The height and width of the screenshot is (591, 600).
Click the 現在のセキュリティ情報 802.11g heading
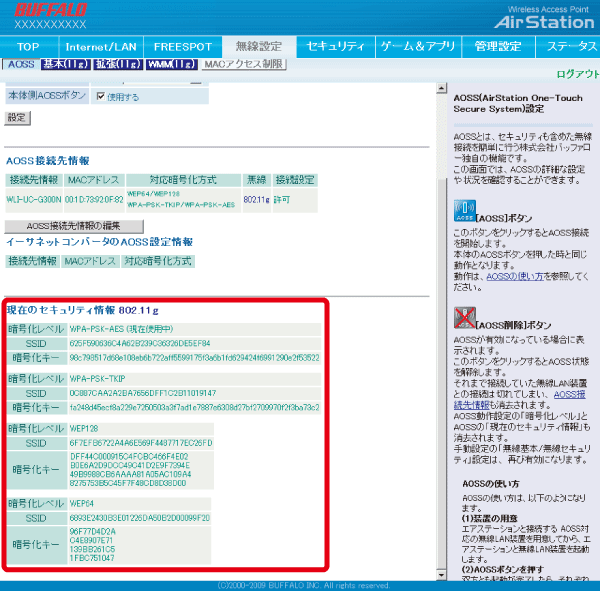coord(83,310)
